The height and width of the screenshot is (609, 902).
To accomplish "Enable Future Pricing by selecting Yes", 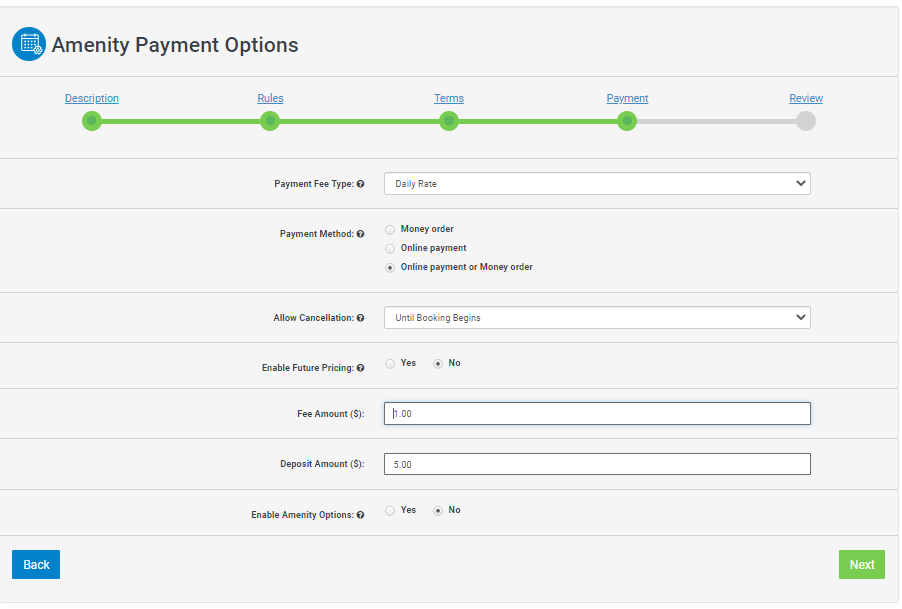I will [x=390, y=364].
